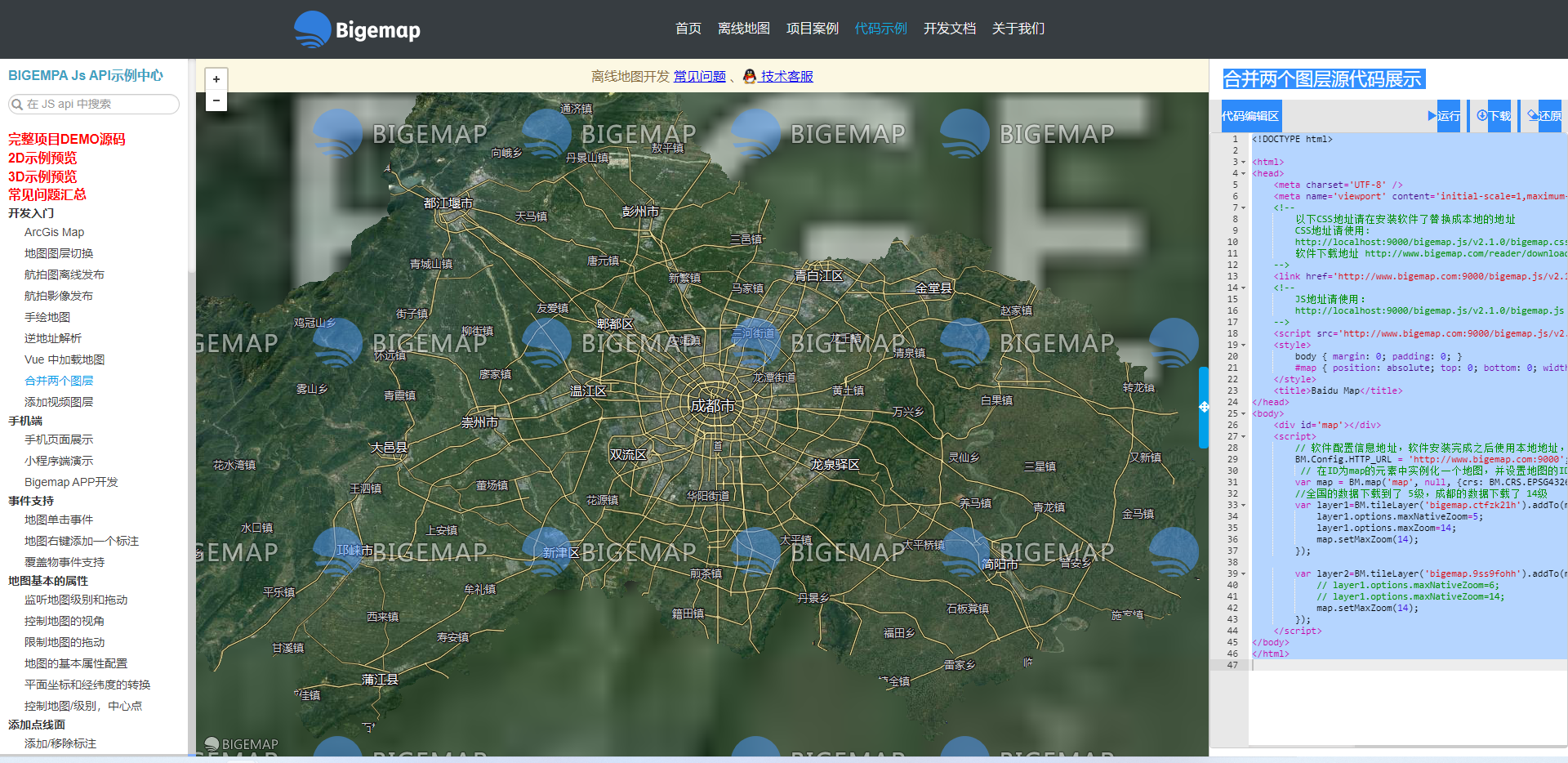The height and width of the screenshot is (763, 1568).
Task: Select the 地图图层切换 example
Action: (59, 253)
